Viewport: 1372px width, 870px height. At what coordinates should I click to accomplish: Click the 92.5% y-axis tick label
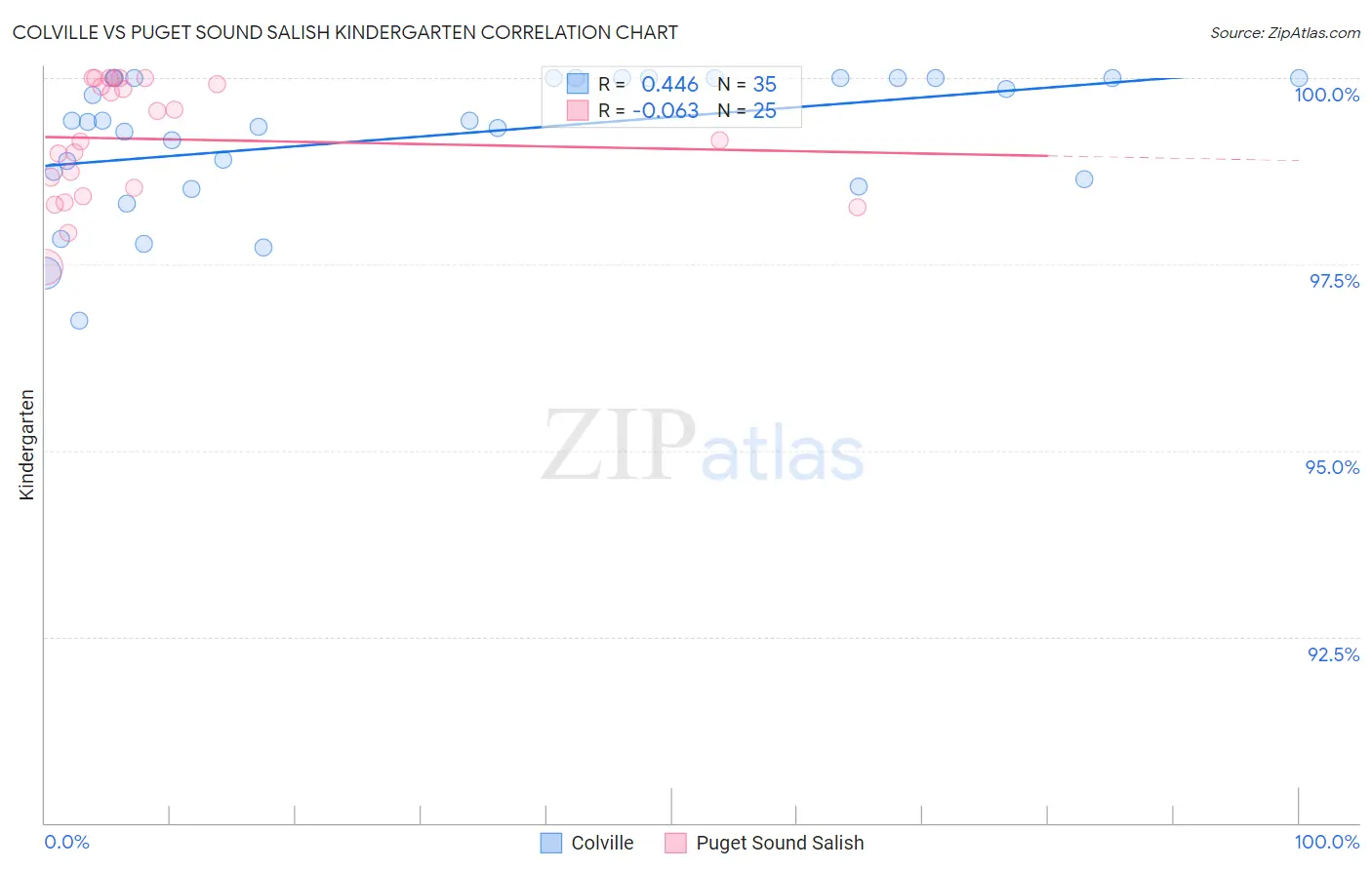(x=1334, y=654)
